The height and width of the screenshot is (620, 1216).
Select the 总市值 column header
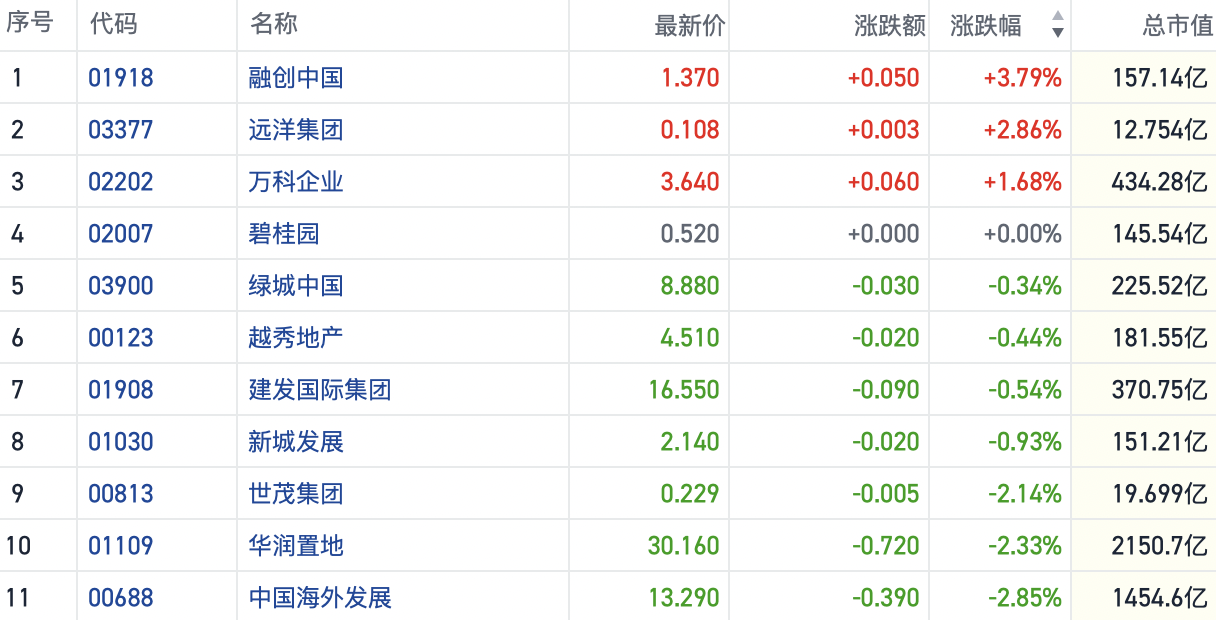[x=1177, y=25]
